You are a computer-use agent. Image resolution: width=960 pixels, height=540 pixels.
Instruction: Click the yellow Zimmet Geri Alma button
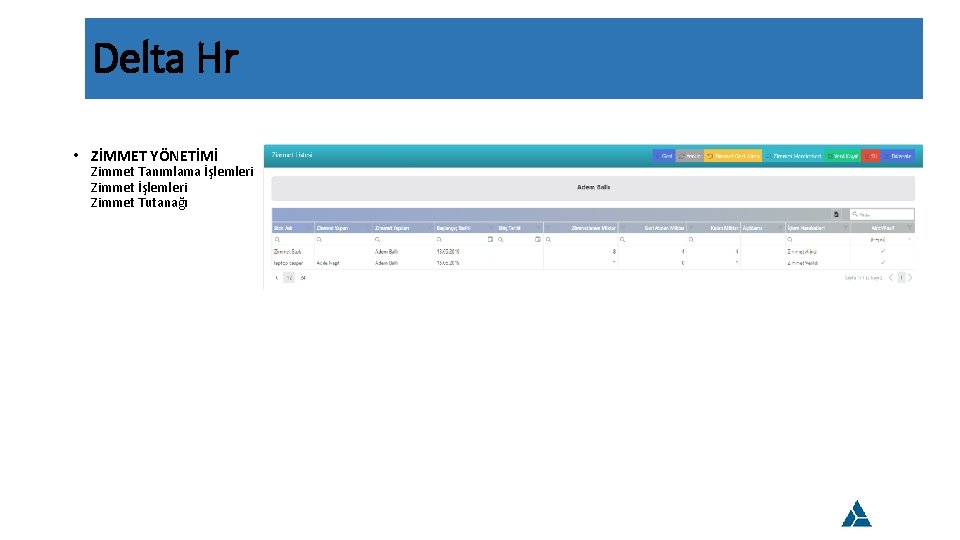(x=733, y=156)
